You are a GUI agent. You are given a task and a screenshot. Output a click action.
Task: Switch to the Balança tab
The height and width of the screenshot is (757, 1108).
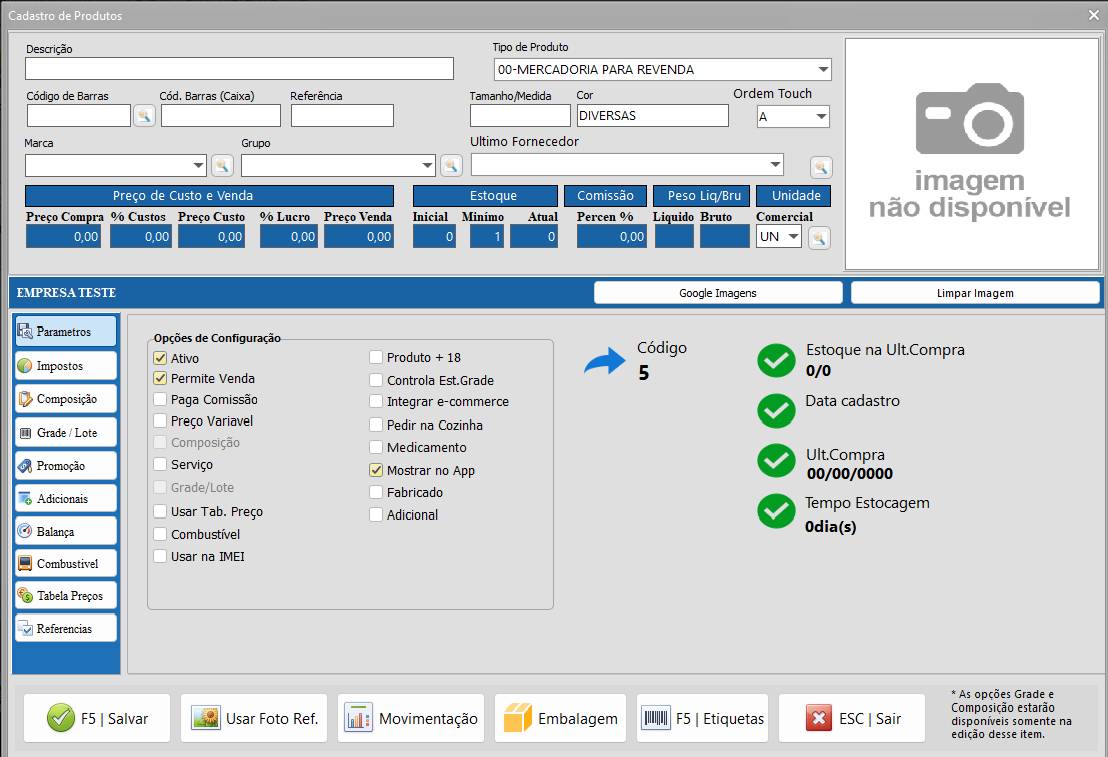[66, 531]
